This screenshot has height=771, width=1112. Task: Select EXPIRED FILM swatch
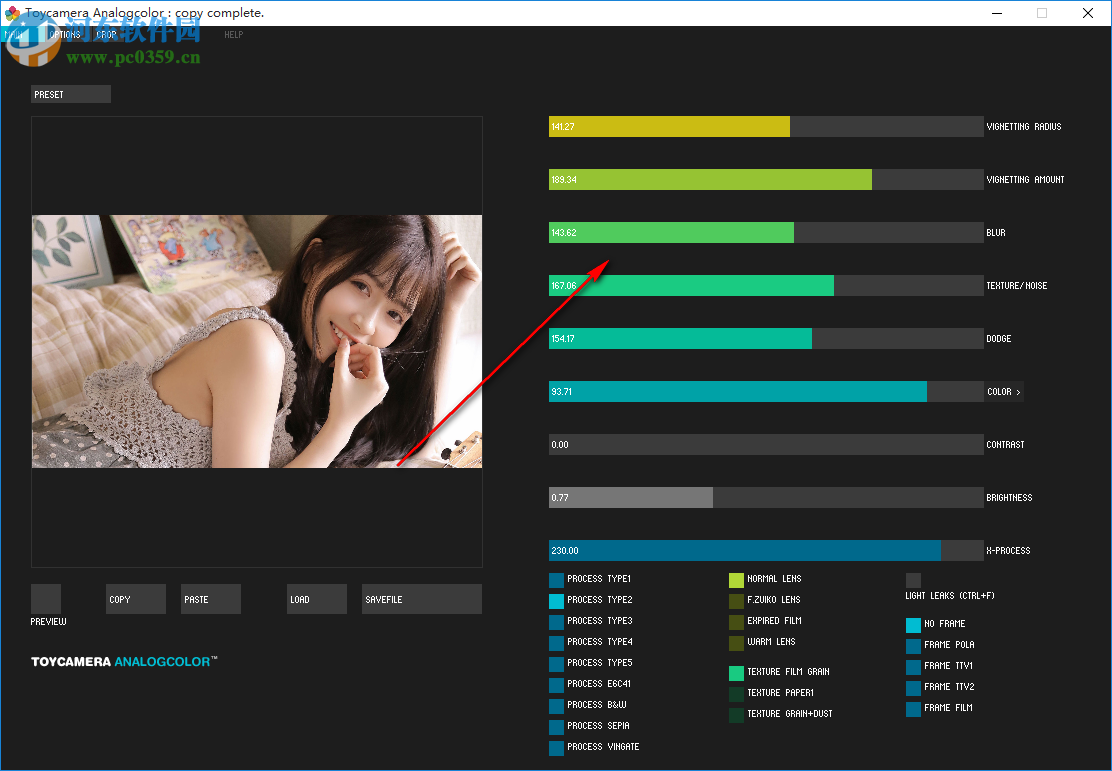tap(737, 622)
